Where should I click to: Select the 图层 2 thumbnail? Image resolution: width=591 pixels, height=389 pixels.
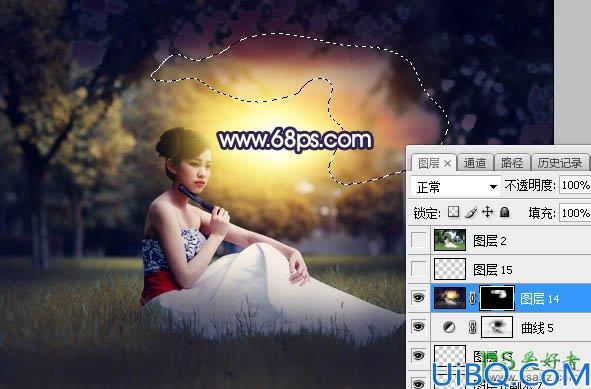pyautogui.click(x=450, y=240)
